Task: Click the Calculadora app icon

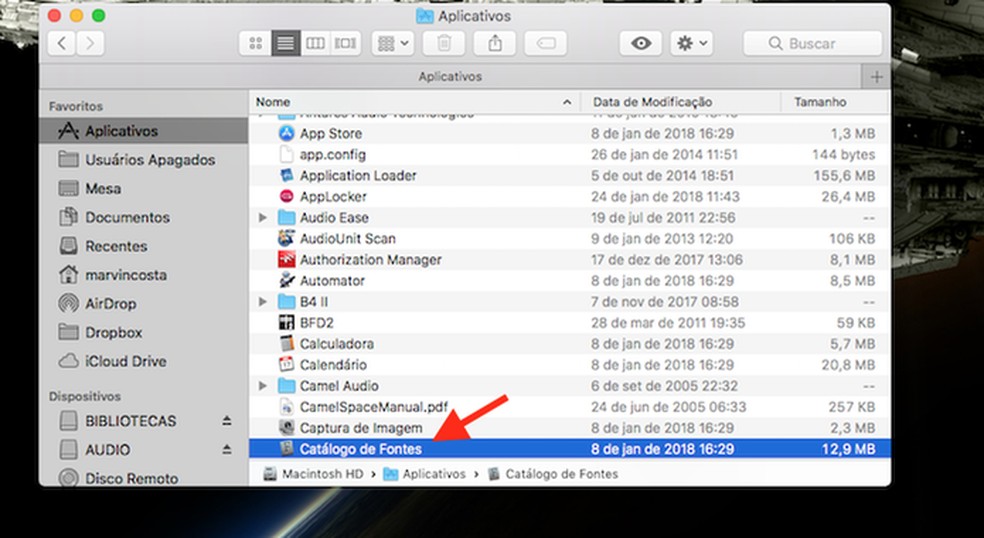Action: click(x=286, y=344)
